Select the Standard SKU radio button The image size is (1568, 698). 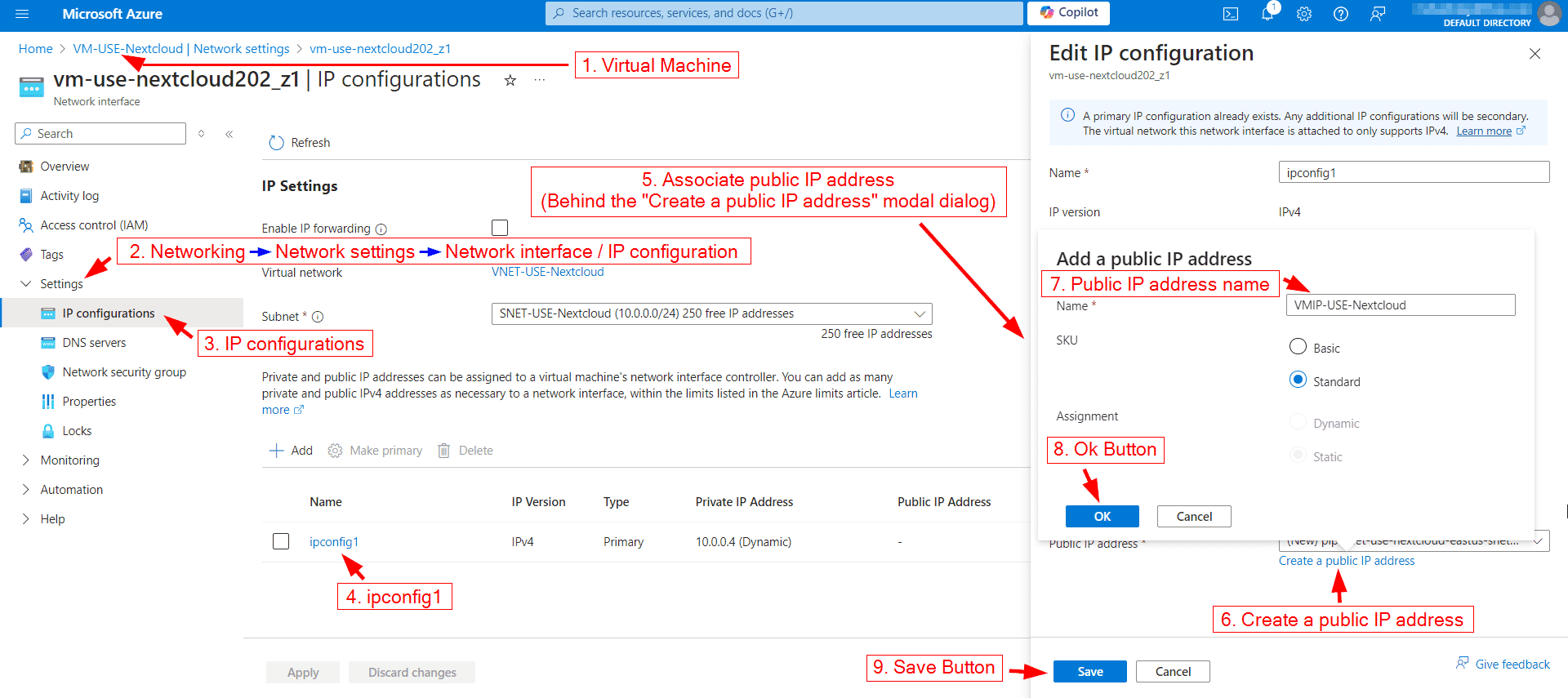tap(1298, 380)
